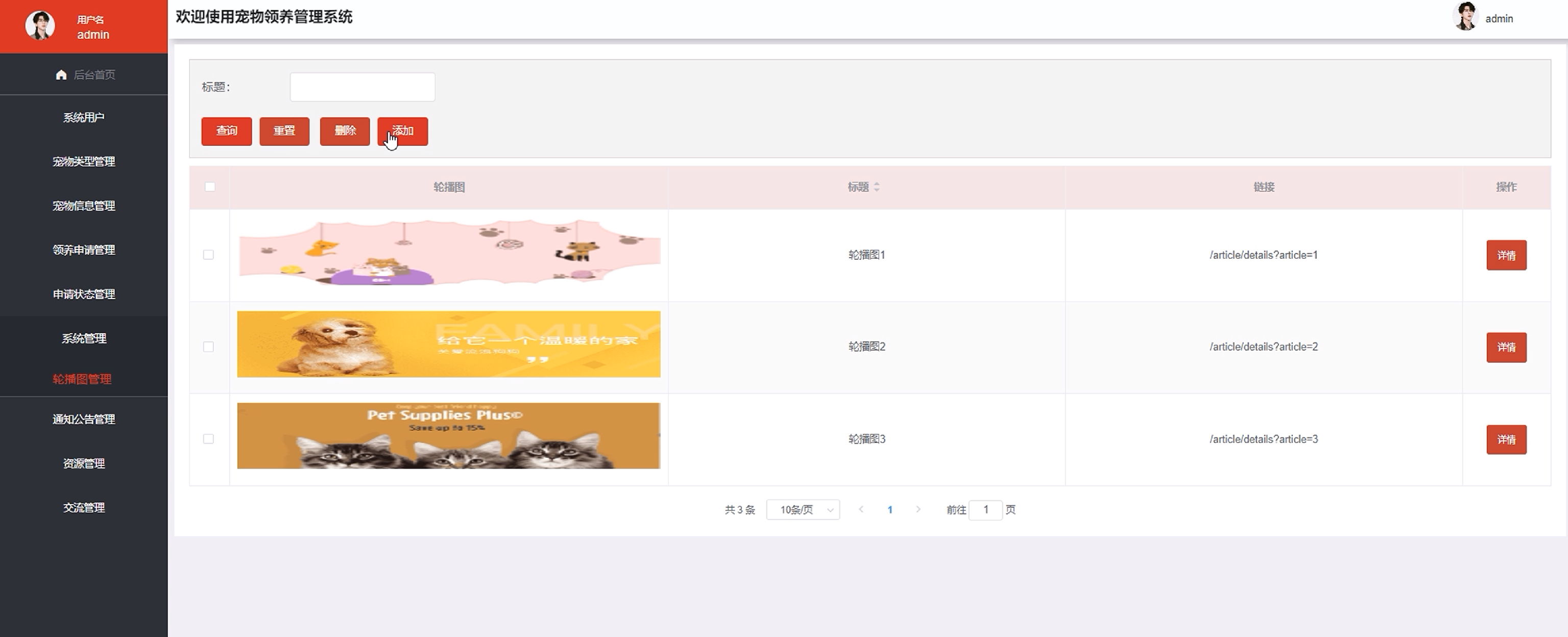This screenshot has width=1568, height=637.
Task: Click the home icon beside 后台首页
Action: click(x=61, y=75)
